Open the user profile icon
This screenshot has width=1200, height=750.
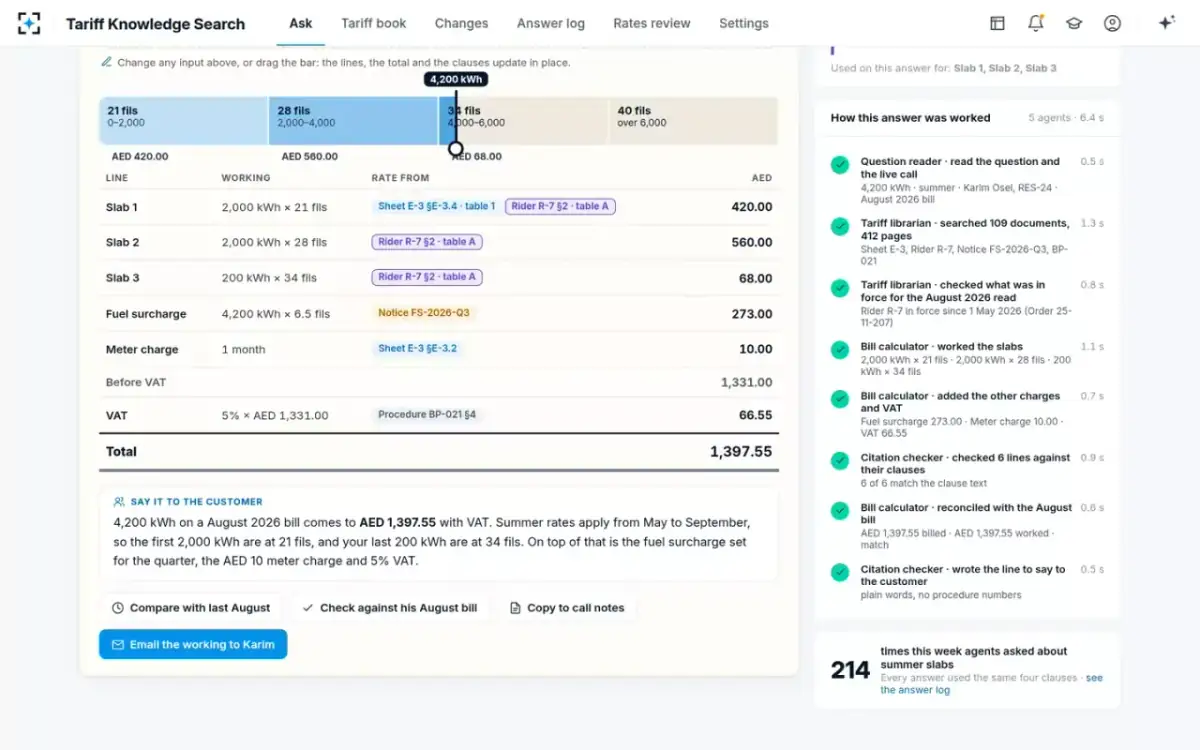(x=1112, y=23)
